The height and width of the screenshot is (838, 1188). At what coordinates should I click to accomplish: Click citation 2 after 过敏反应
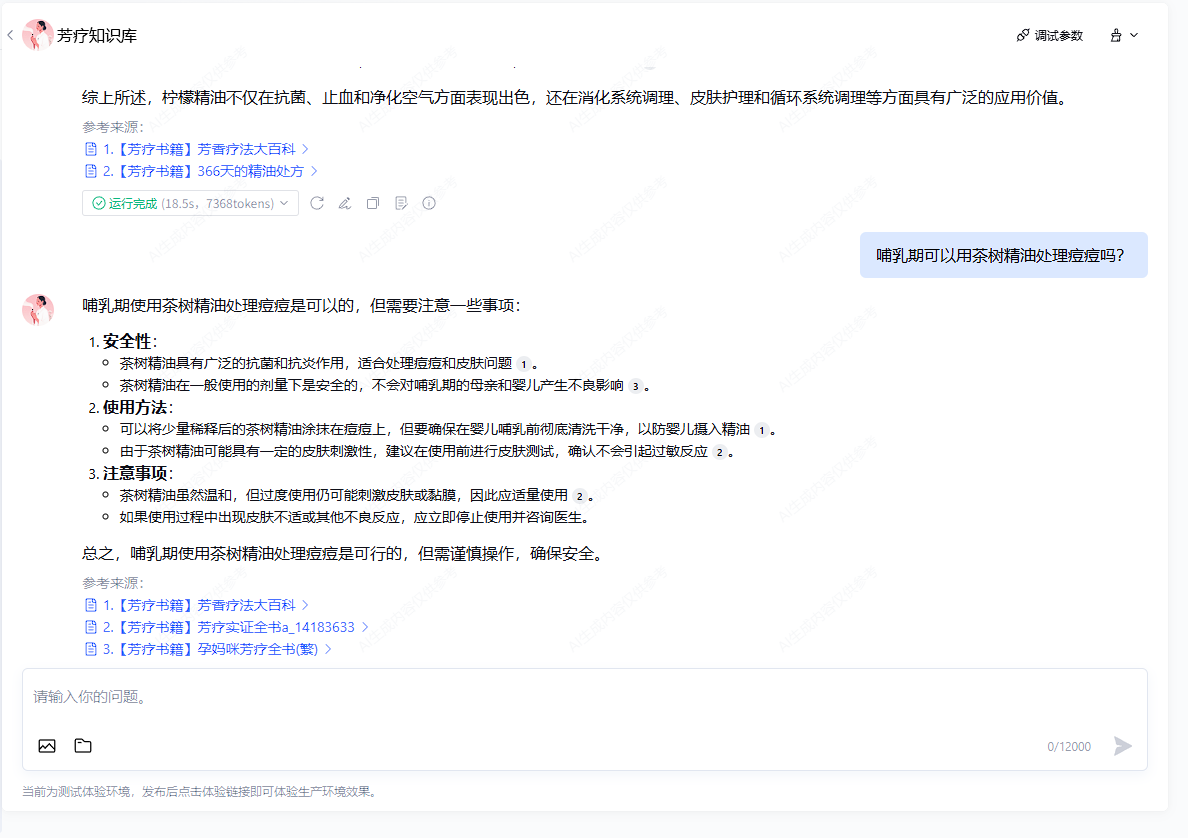click(718, 452)
